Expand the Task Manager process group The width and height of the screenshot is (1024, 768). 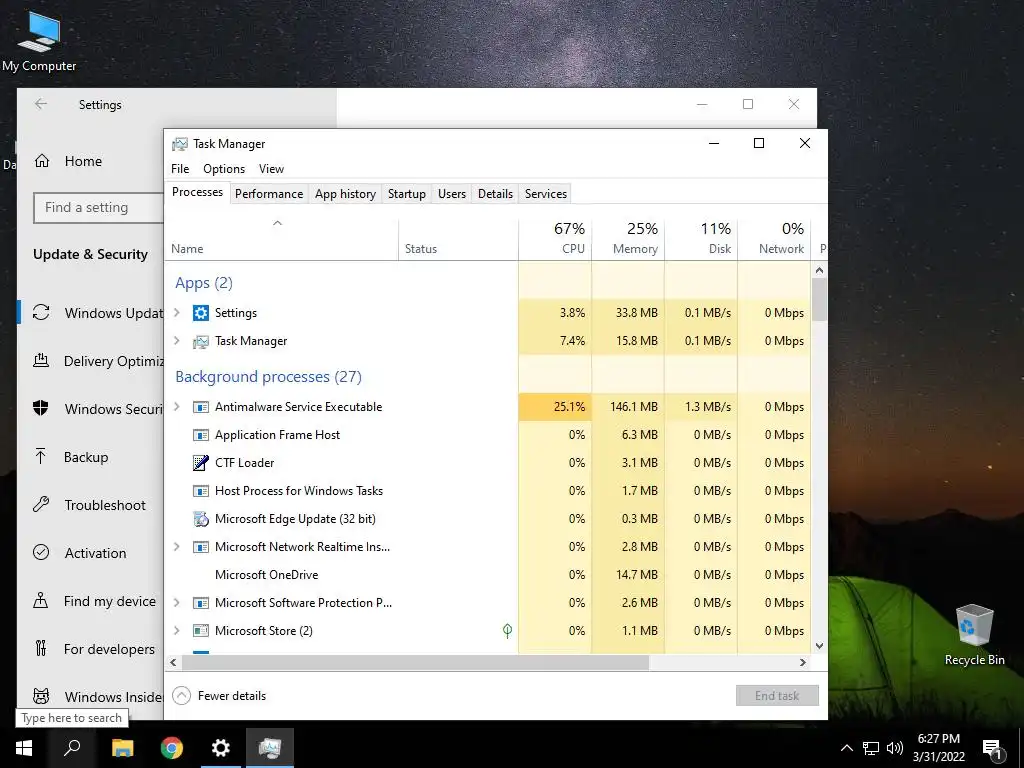[176, 341]
